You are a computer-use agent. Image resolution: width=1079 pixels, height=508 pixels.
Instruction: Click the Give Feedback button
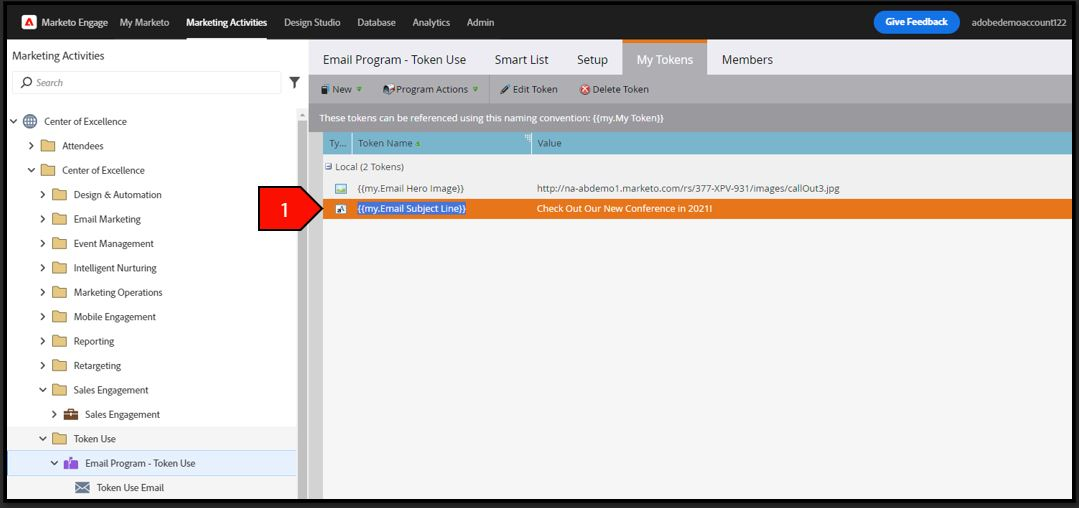point(916,22)
